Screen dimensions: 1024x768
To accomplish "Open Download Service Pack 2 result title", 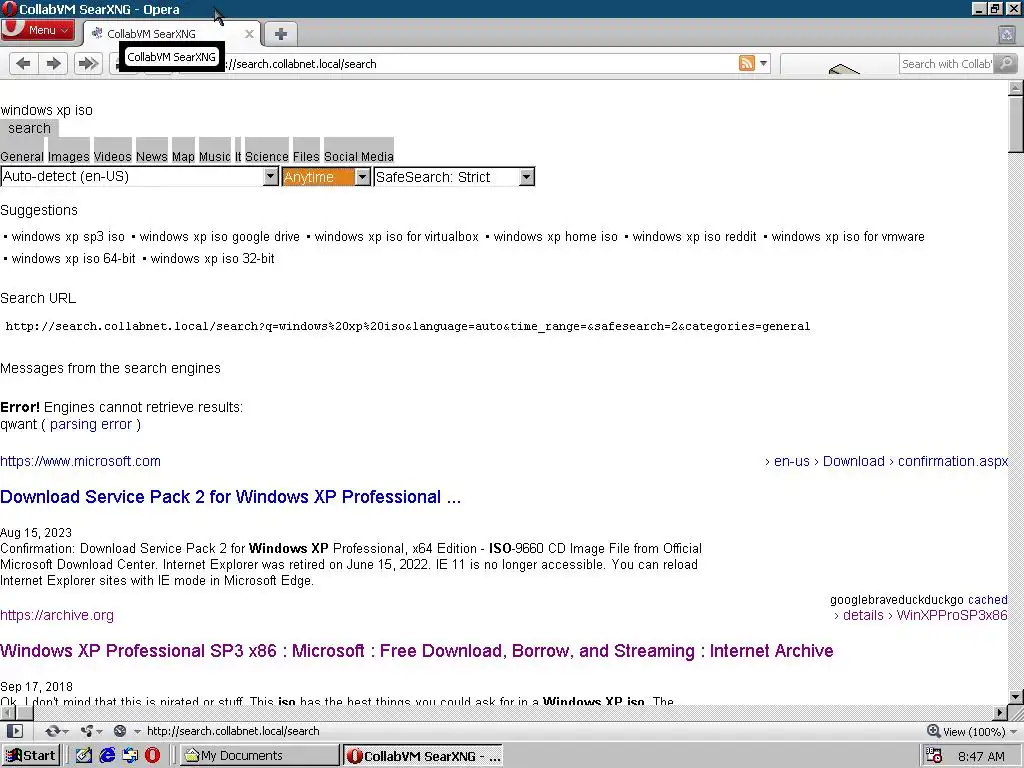I will click(x=231, y=497).
